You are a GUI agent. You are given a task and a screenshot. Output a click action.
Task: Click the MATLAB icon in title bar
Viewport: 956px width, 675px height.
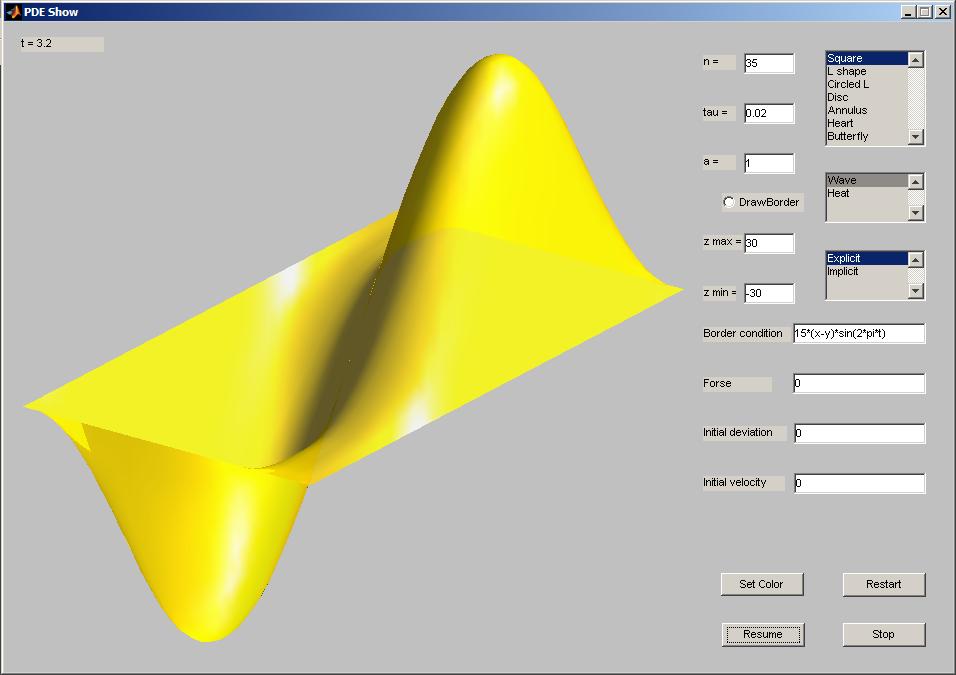pos(13,12)
